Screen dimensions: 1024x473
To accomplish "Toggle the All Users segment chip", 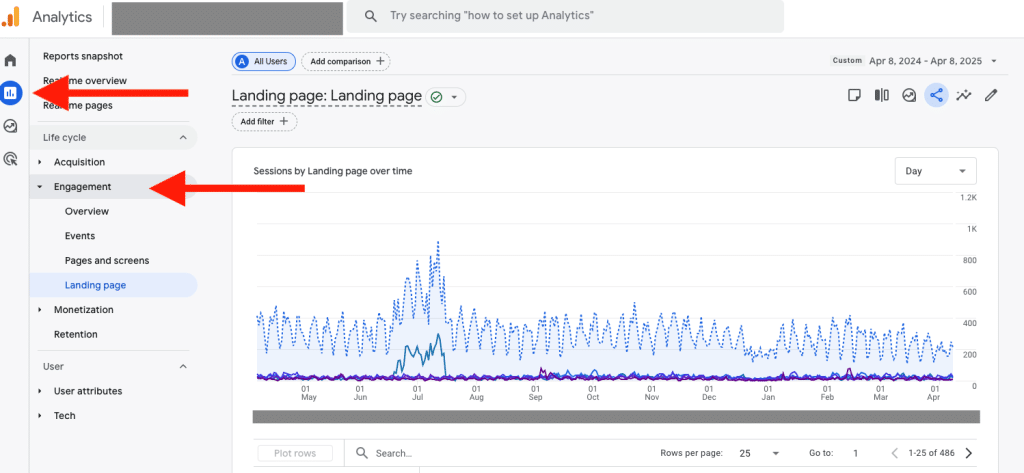I will [x=262, y=61].
